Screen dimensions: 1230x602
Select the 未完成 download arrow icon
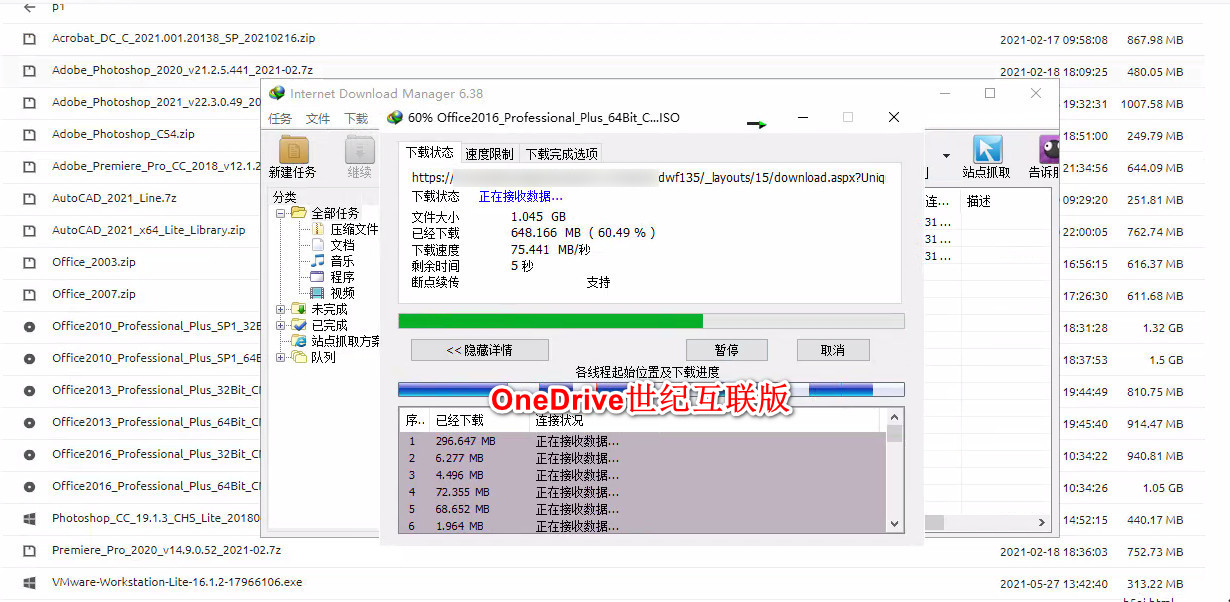pyautogui.click(x=298, y=309)
